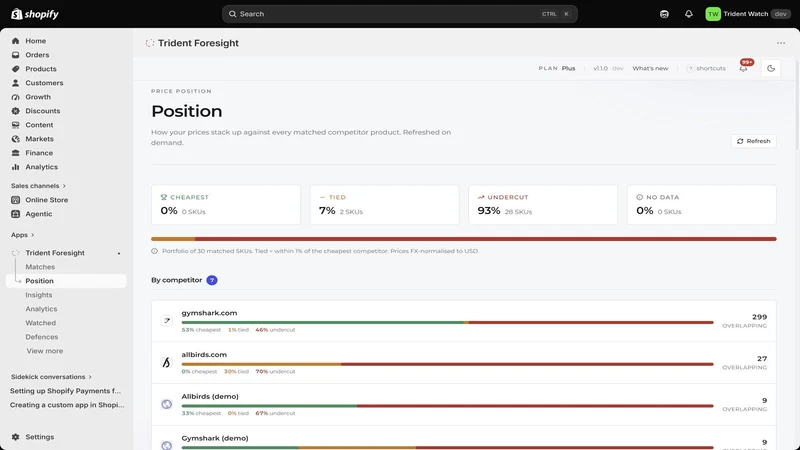Open Defences page in sidebar
The width and height of the screenshot is (800, 450).
(x=42, y=337)
